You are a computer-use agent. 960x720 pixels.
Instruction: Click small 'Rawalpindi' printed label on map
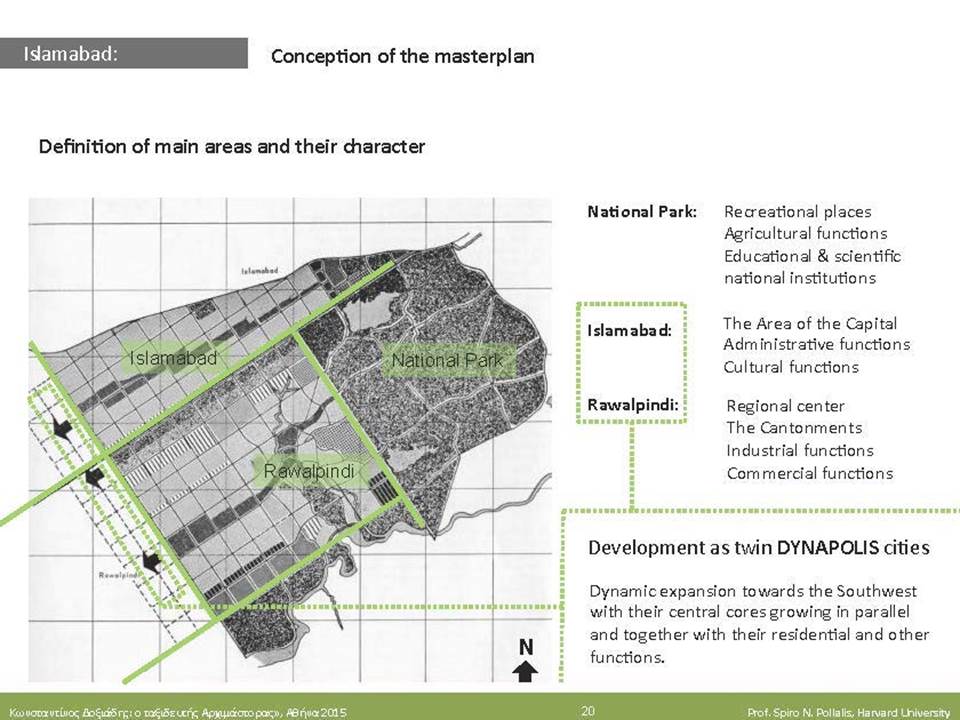[117, 576]
